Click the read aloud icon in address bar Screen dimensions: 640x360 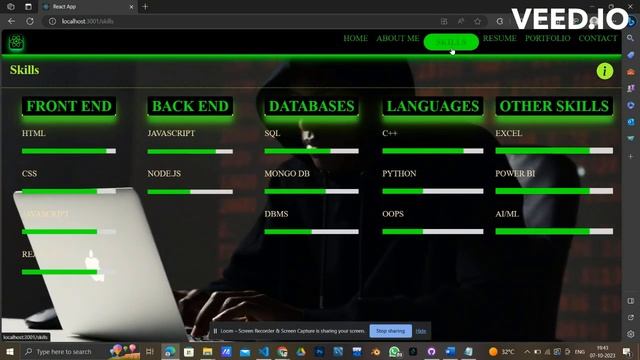coord(461,21)
